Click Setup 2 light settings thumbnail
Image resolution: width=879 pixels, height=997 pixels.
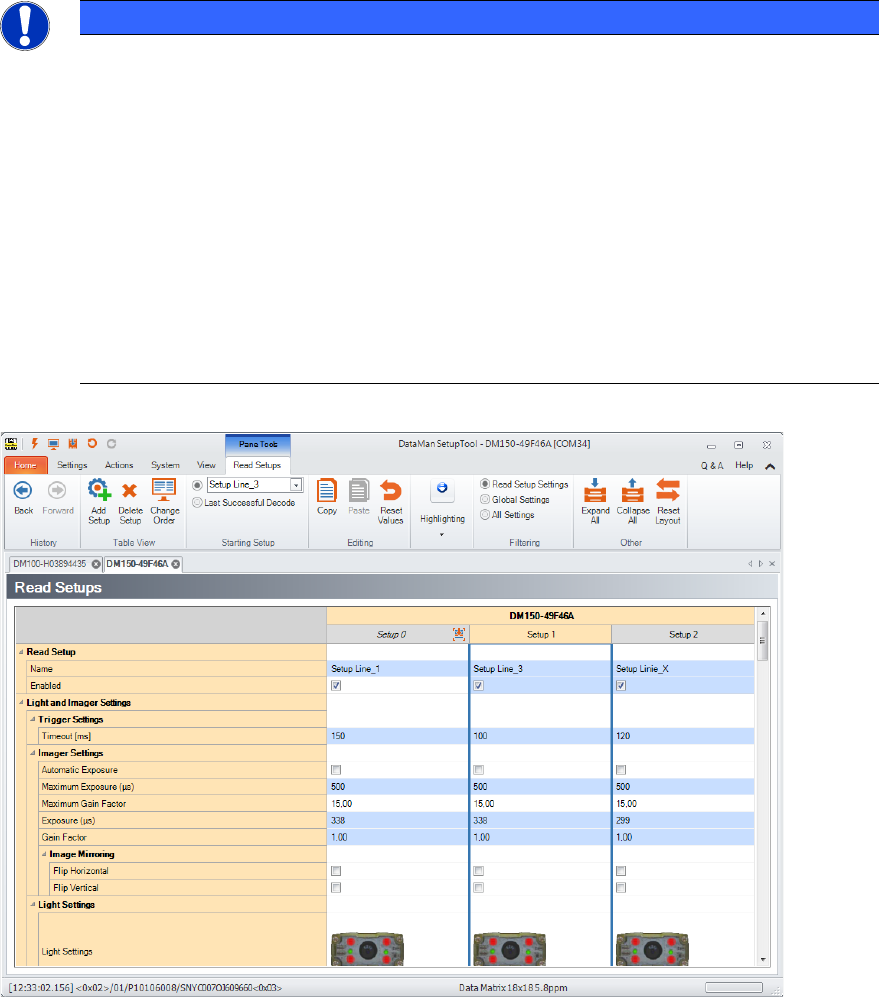point(653,949)
